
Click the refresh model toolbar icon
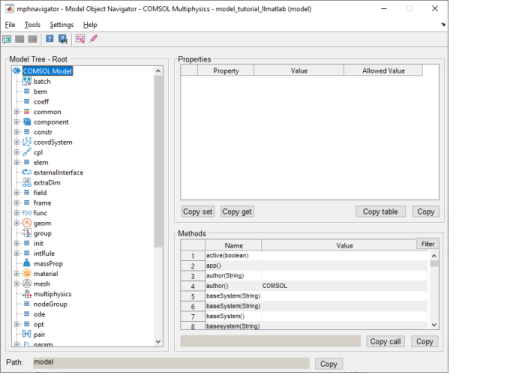[7, 39]
